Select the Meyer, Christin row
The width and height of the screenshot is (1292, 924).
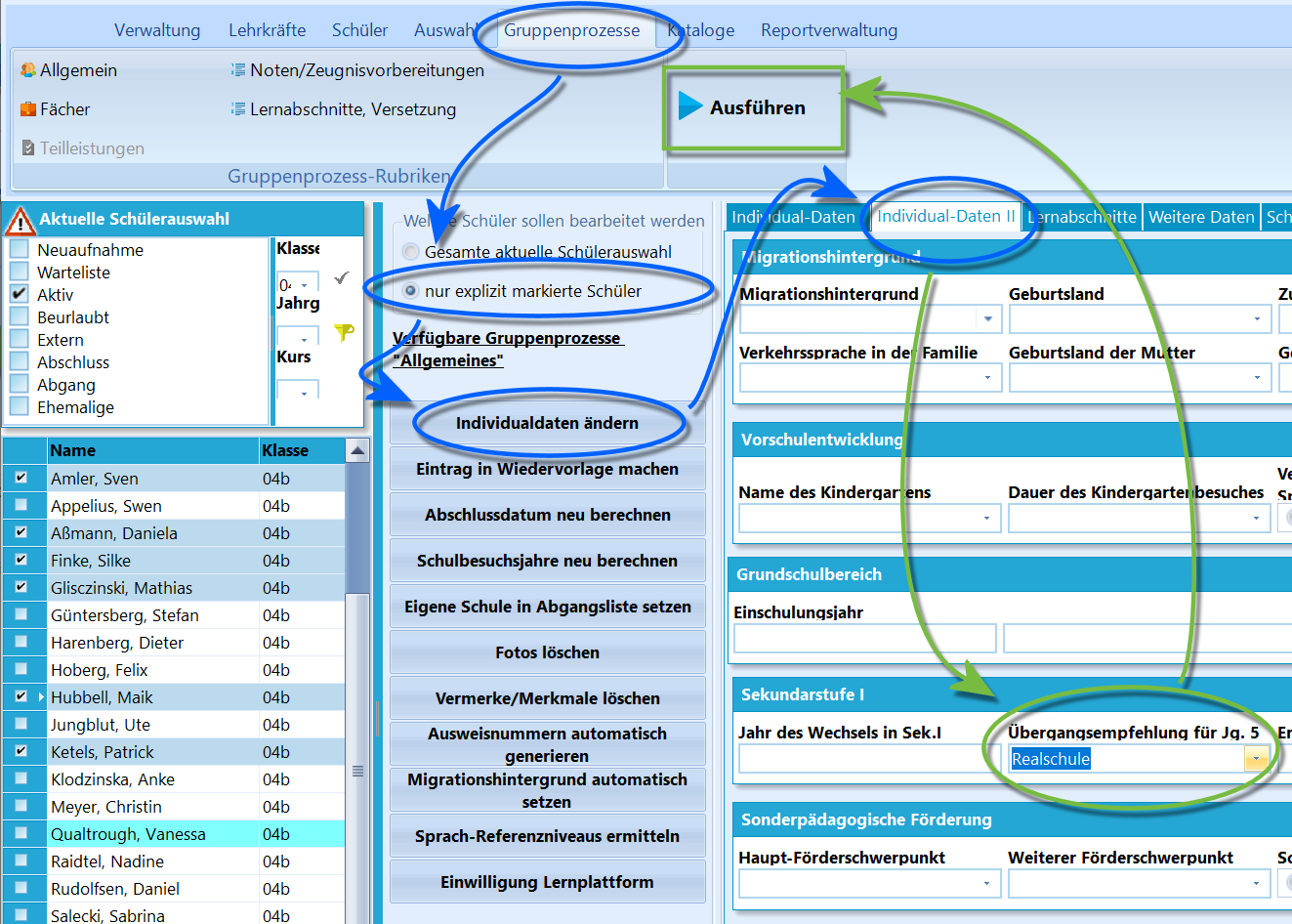tap(173, 807)
